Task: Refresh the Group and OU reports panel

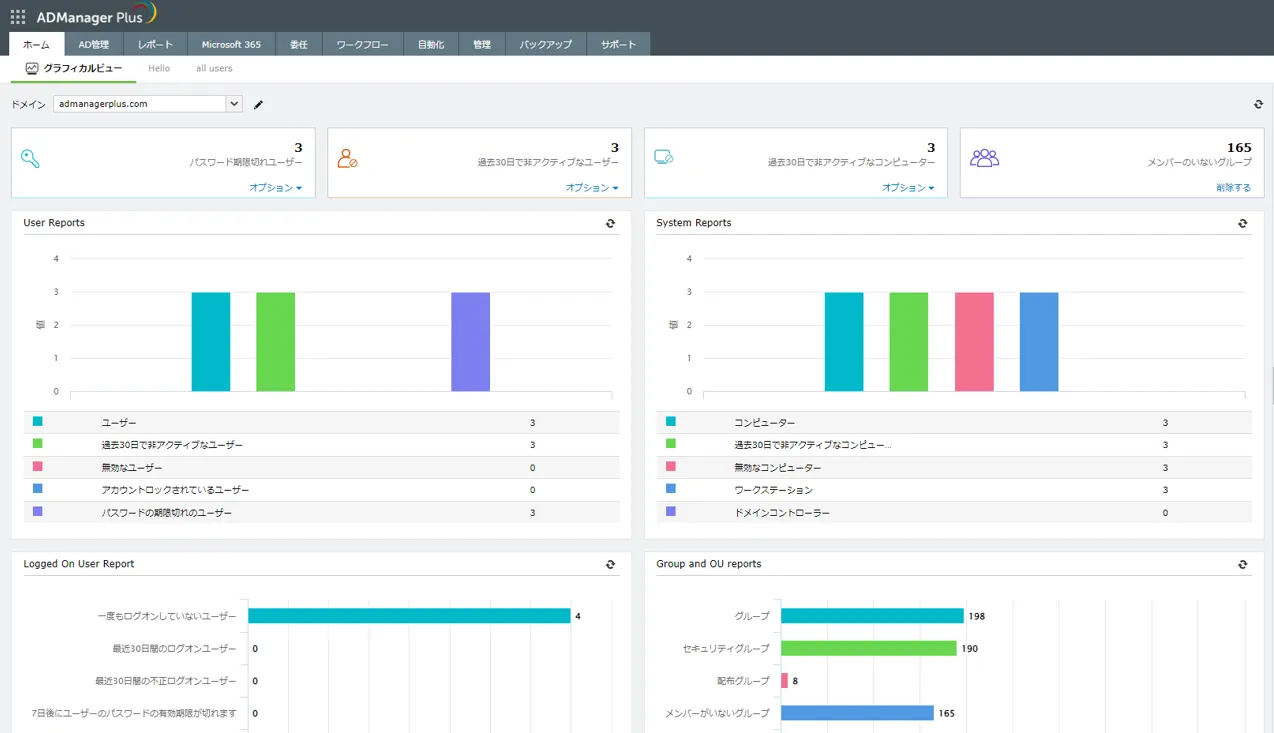Action: click(1242, 564)
